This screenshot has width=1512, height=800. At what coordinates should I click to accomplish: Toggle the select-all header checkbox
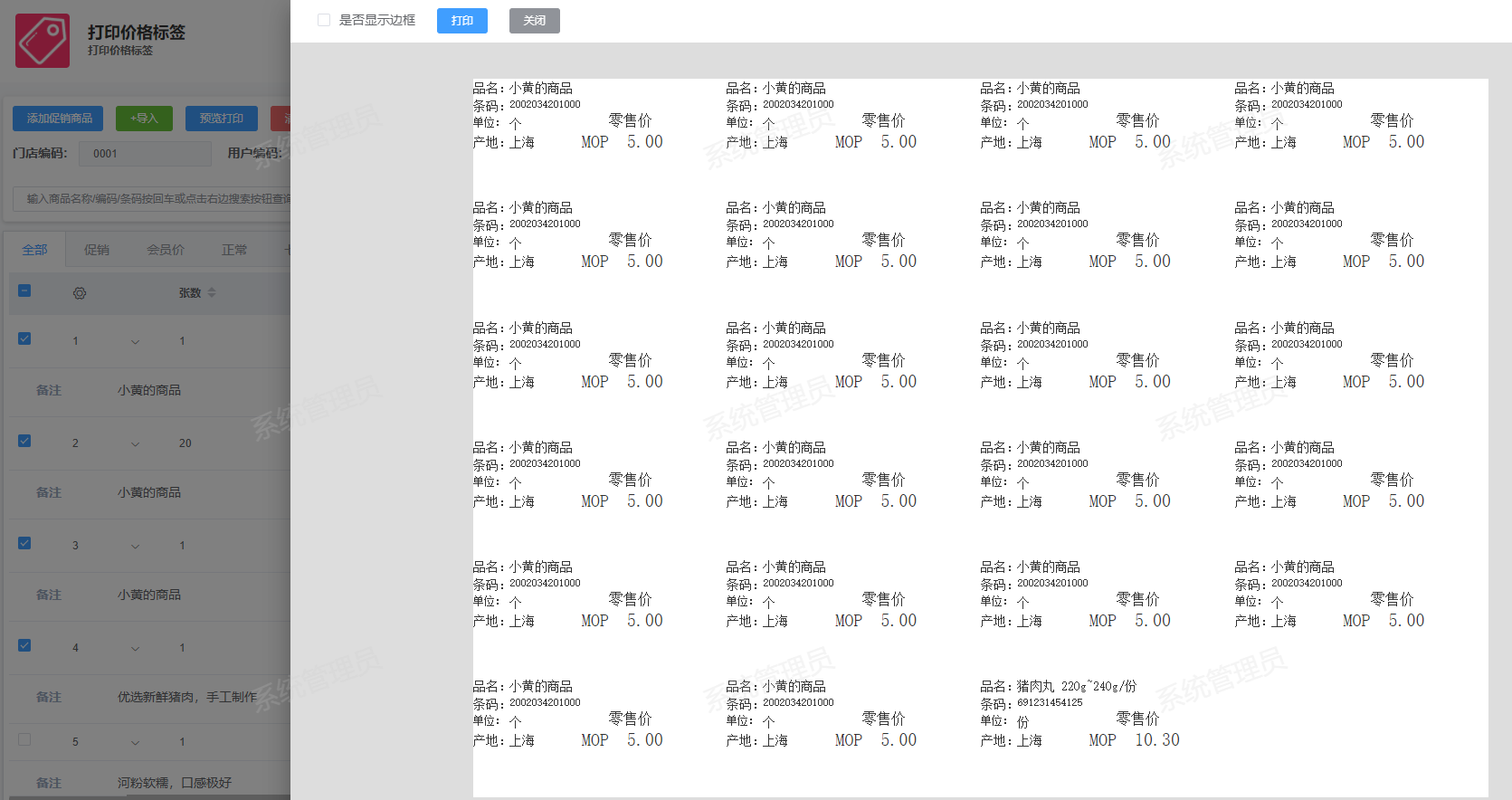(24, 291)
